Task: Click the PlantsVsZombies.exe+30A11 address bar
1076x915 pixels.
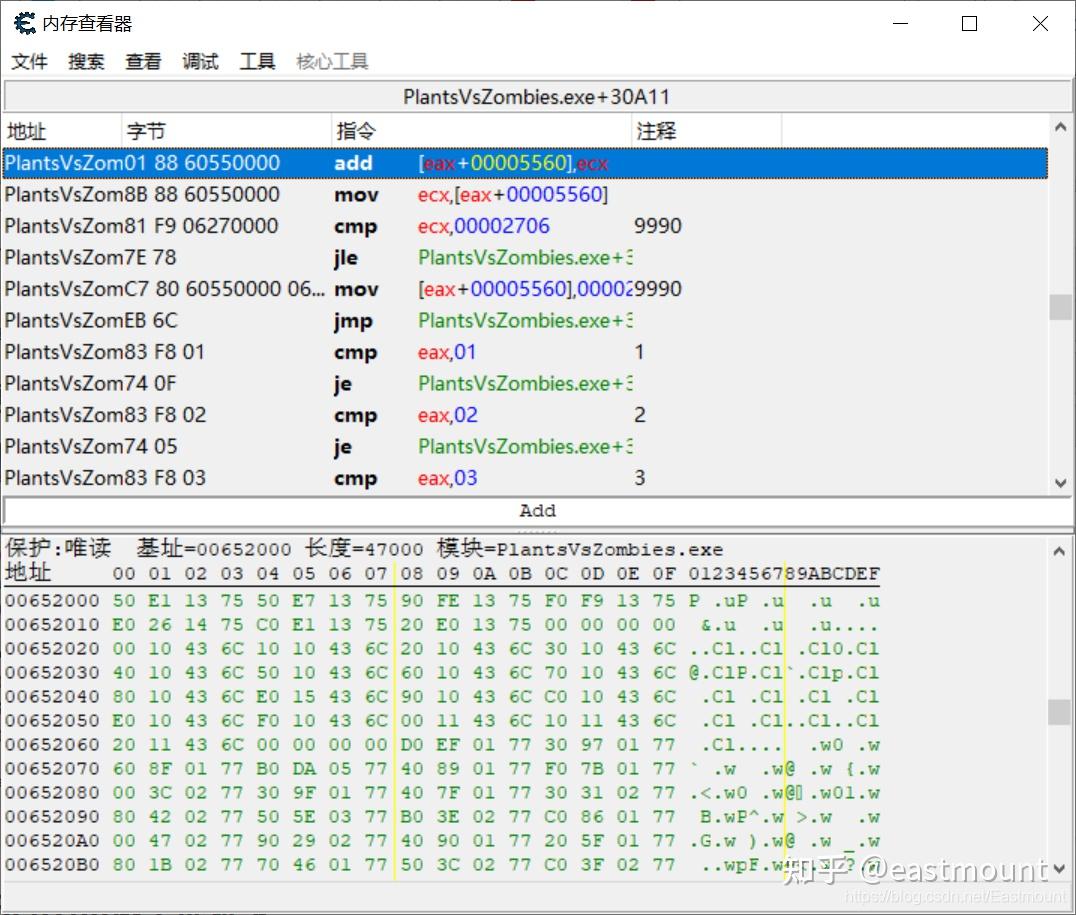Action: (537, 96)
